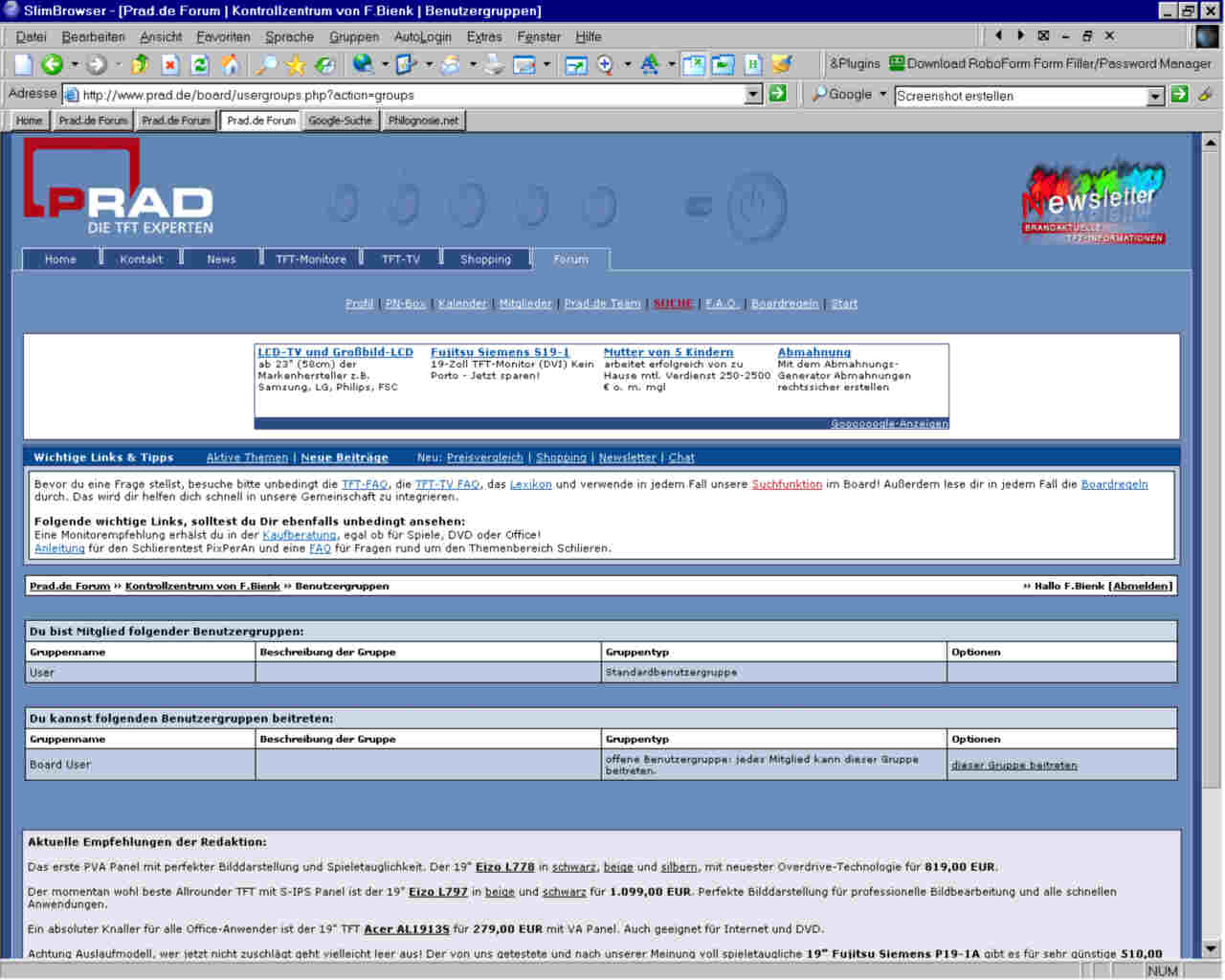This screenshot has width=1225, height=980.
Task: Click the green Back navigation arrow
Action: point(52,64)
